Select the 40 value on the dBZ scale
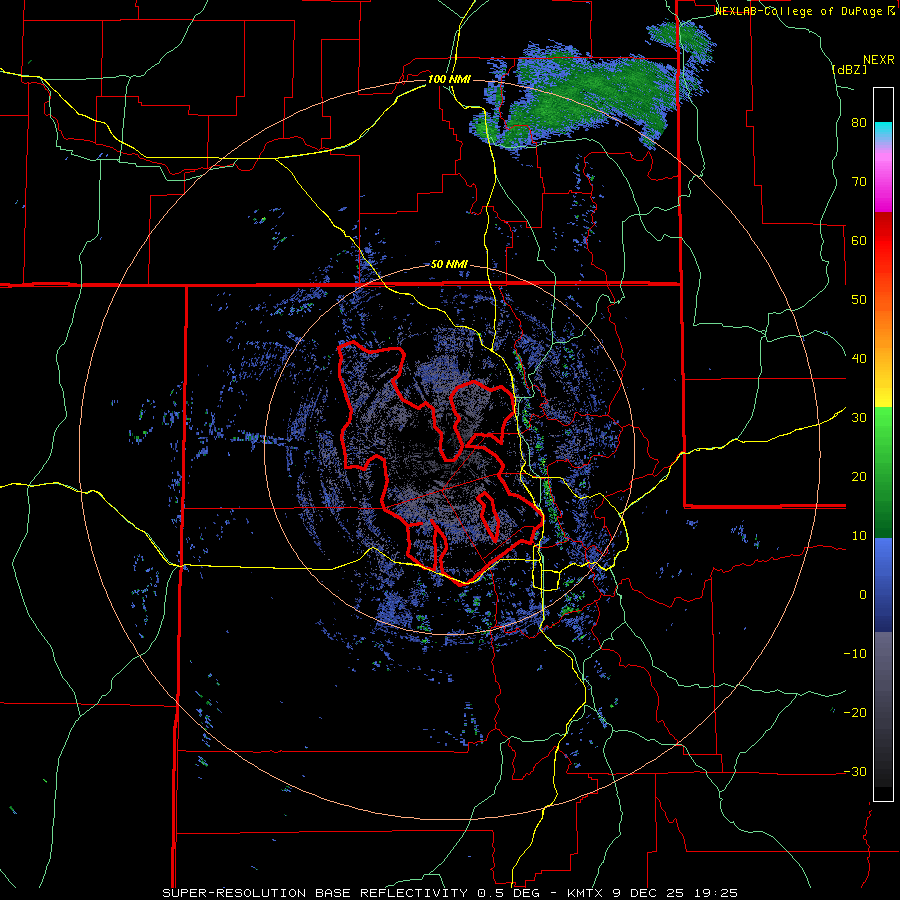The width and height of the screenshot is (900, 900). 859,358
